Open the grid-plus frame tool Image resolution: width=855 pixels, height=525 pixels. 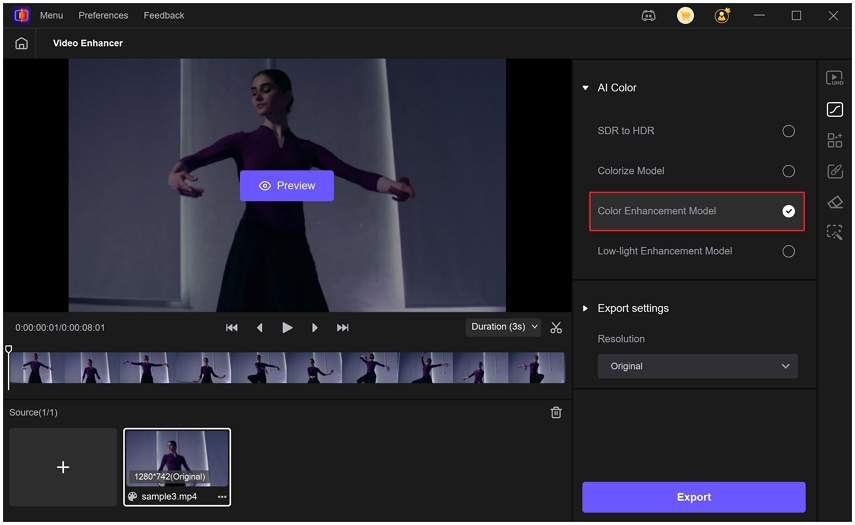(834, 140)
